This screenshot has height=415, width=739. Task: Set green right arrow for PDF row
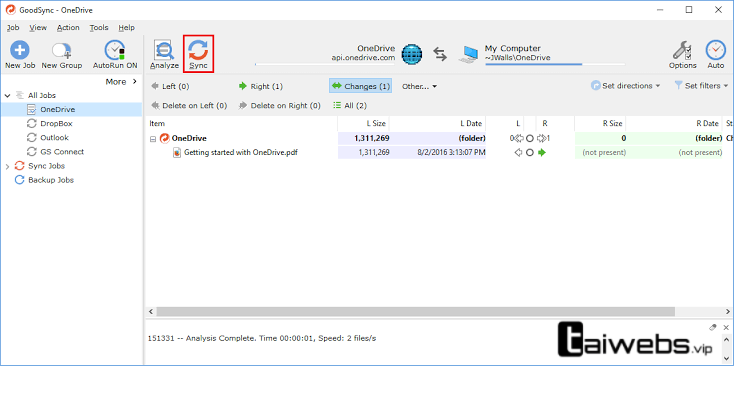(542, 153)
